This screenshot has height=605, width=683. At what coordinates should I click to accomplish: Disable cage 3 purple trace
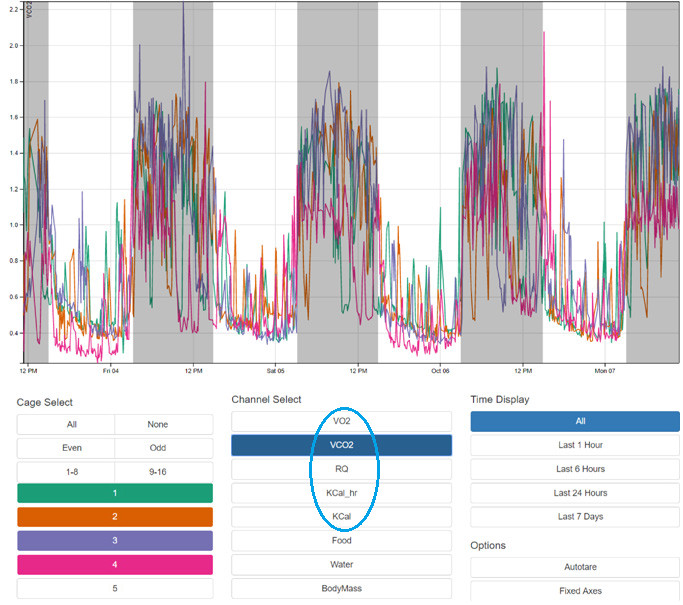pos(115,541)
